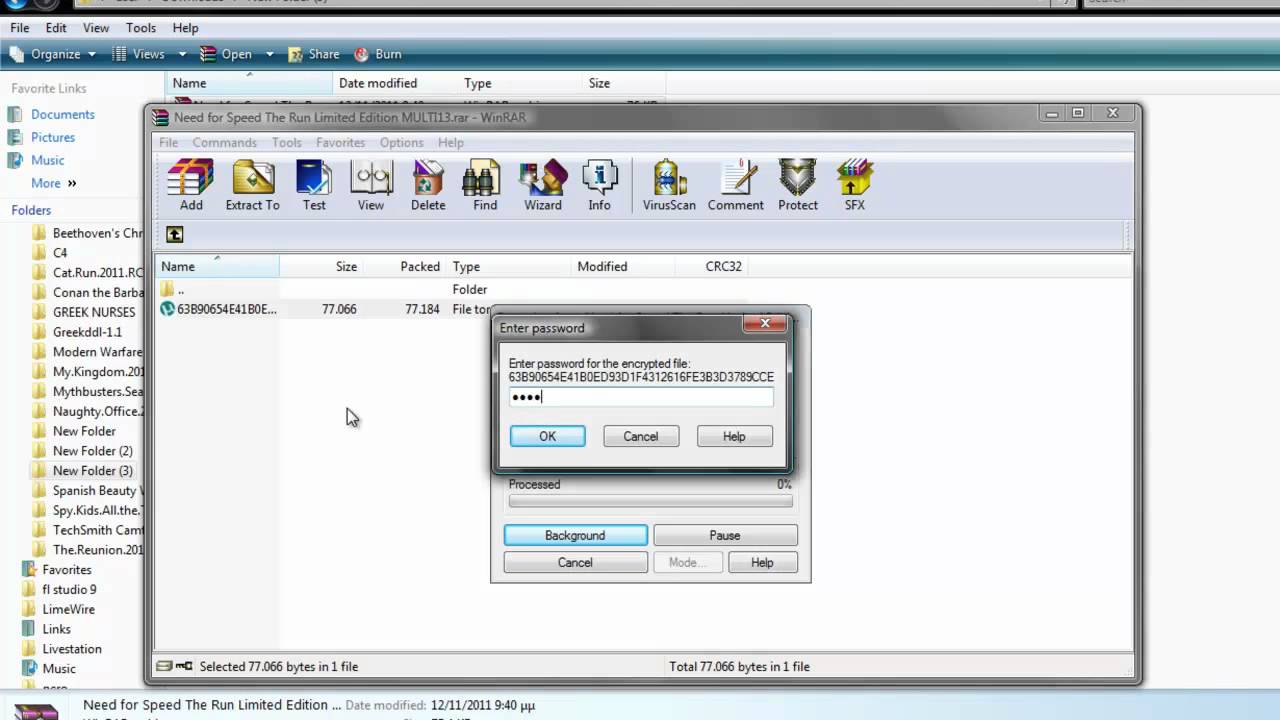This screenshot has height=720, width=1280.
Task: Cancel the extraction progress dialog
Action: (x=575, y=562)
